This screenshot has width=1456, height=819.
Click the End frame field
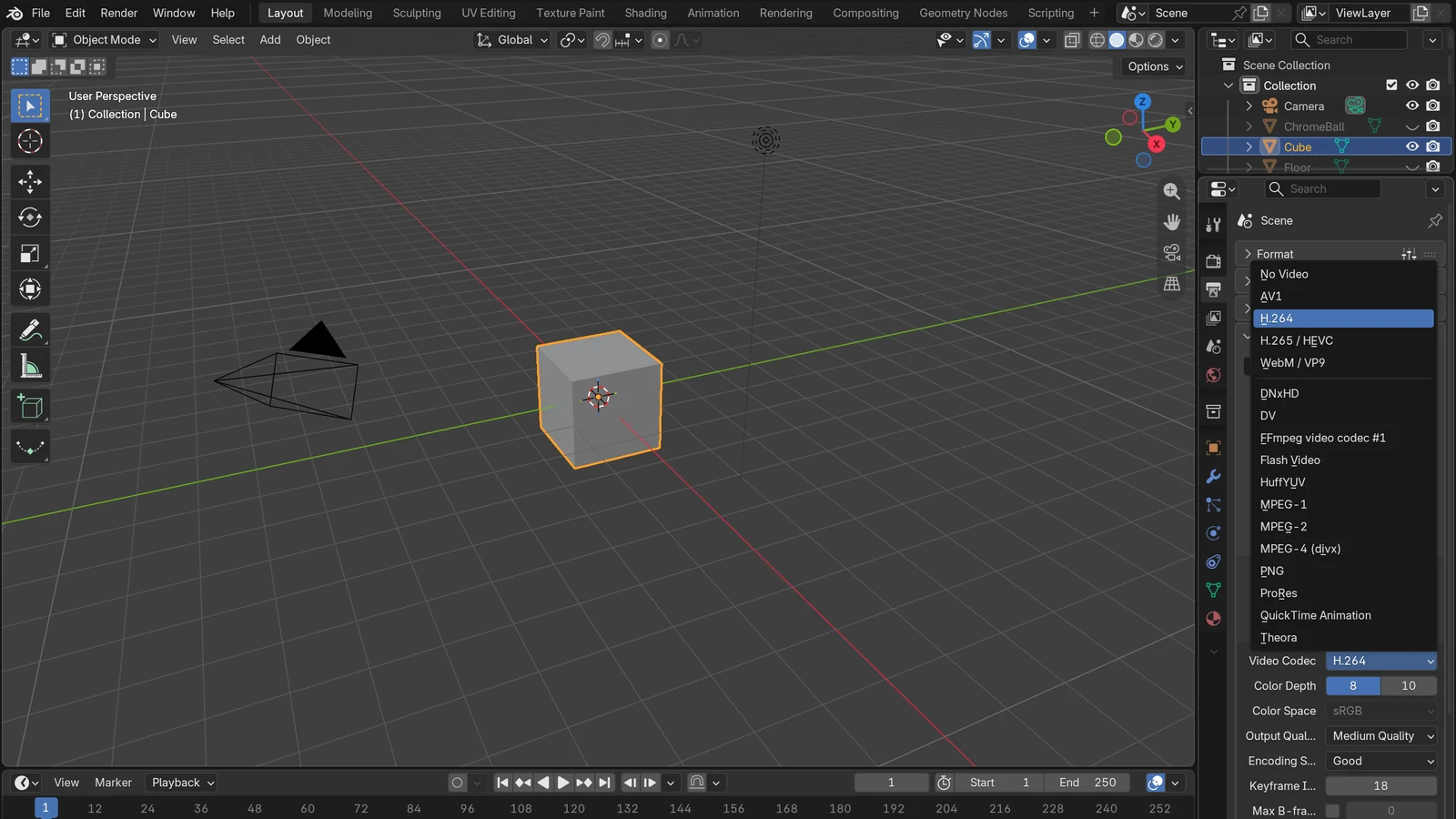[1087, 783]
